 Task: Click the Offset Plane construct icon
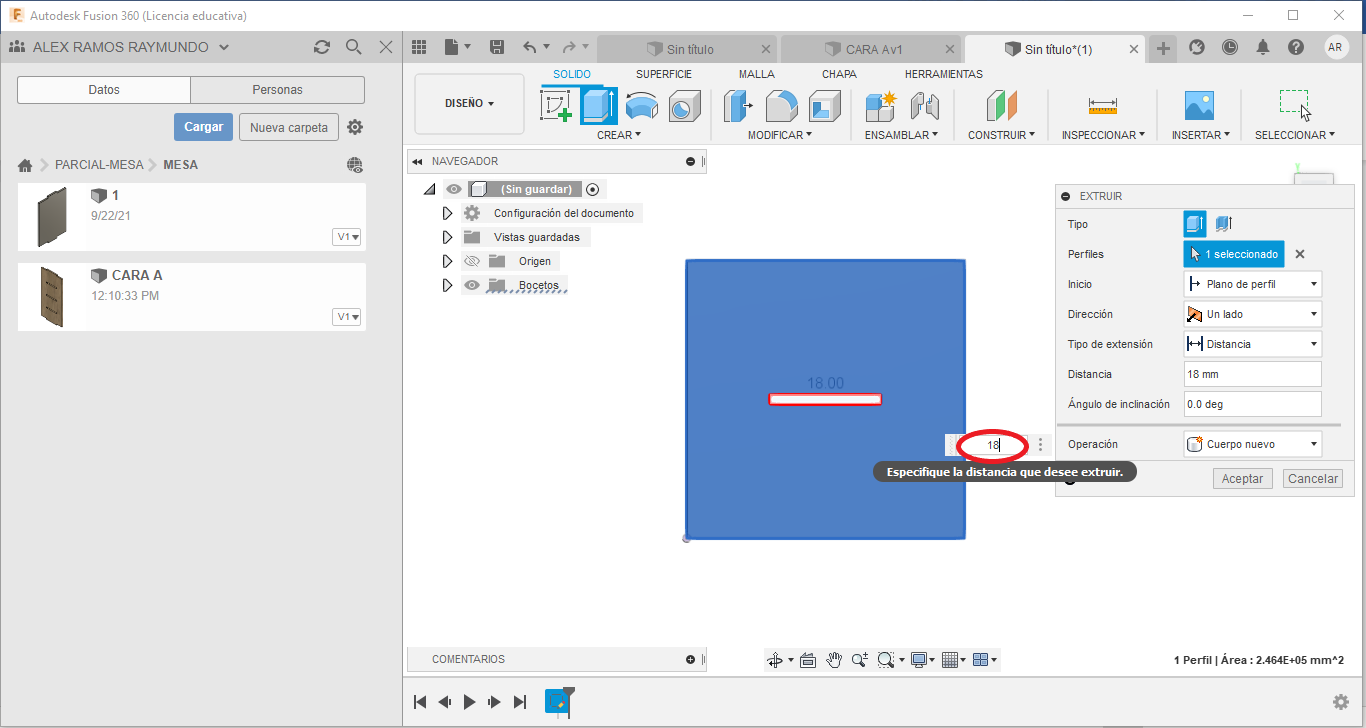(x=1000, y=106)
